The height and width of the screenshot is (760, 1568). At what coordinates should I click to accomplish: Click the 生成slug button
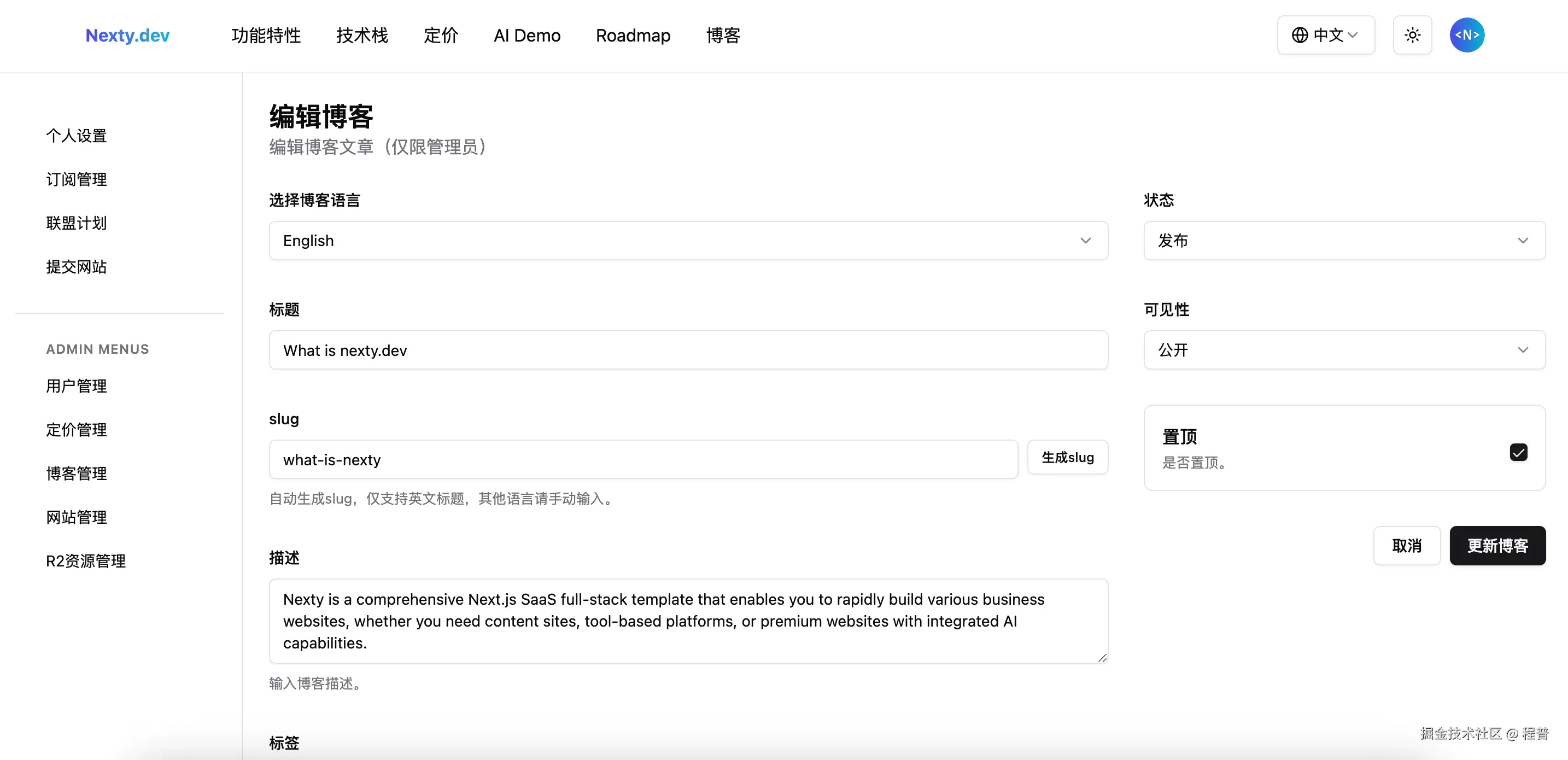click(1068, 457)
